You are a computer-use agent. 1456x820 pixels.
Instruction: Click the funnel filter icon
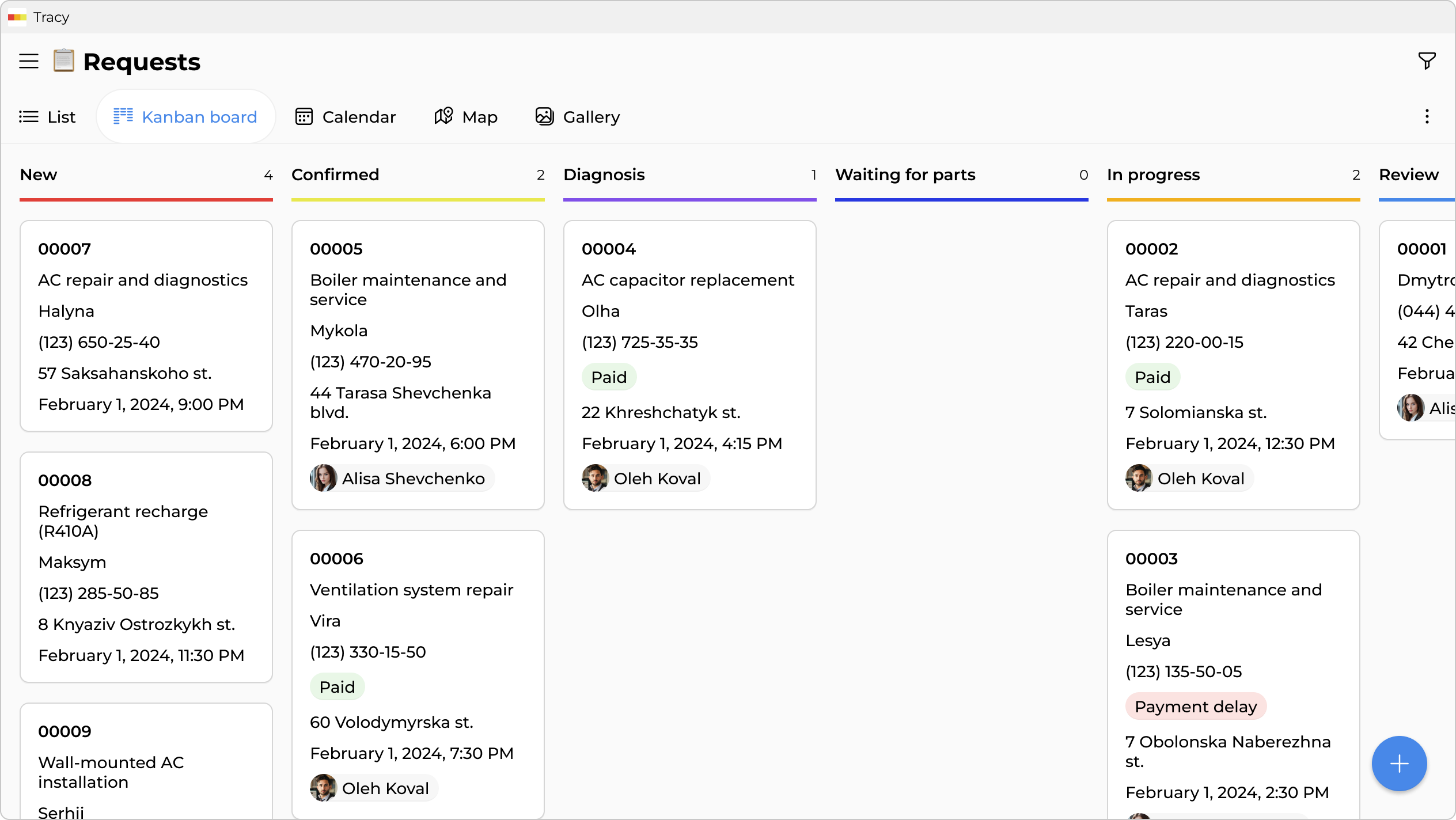tap(1427, 60)
